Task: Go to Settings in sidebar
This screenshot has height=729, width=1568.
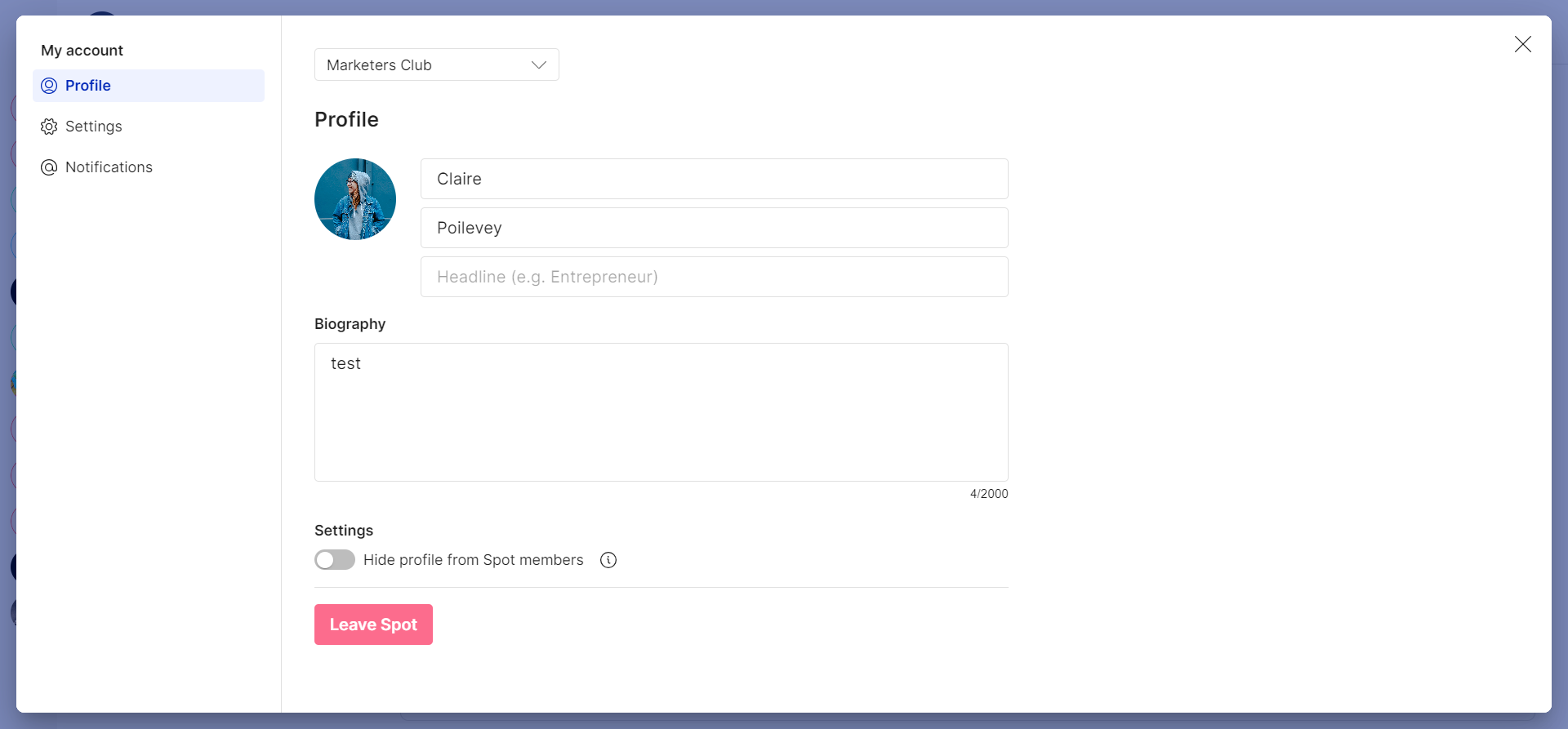Action: pyautogui.click(x=94, y=127)
